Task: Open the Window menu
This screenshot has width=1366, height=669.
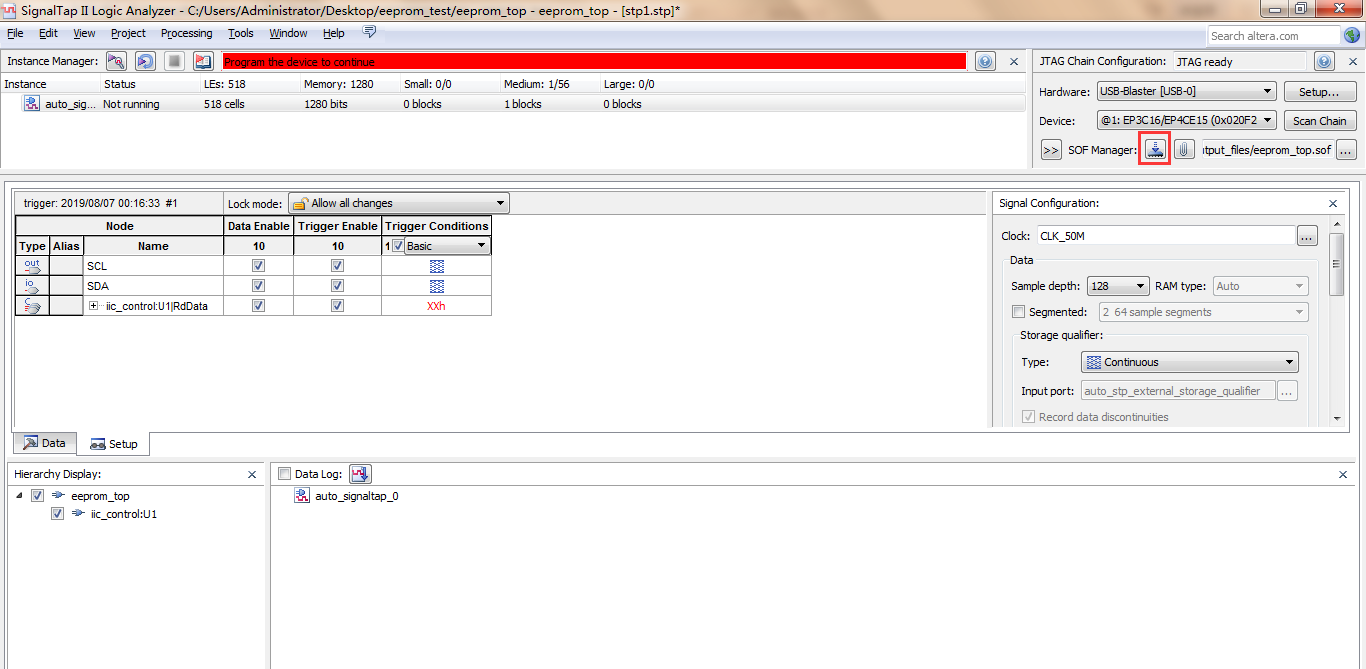Action: 288,33
